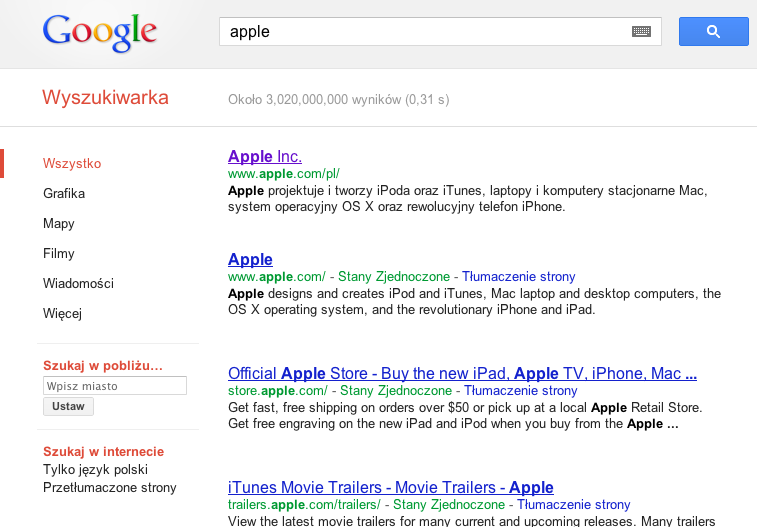Click the store.apple.com/ URL text
Viewport: 757px width, 527px height.
(278, 390)
